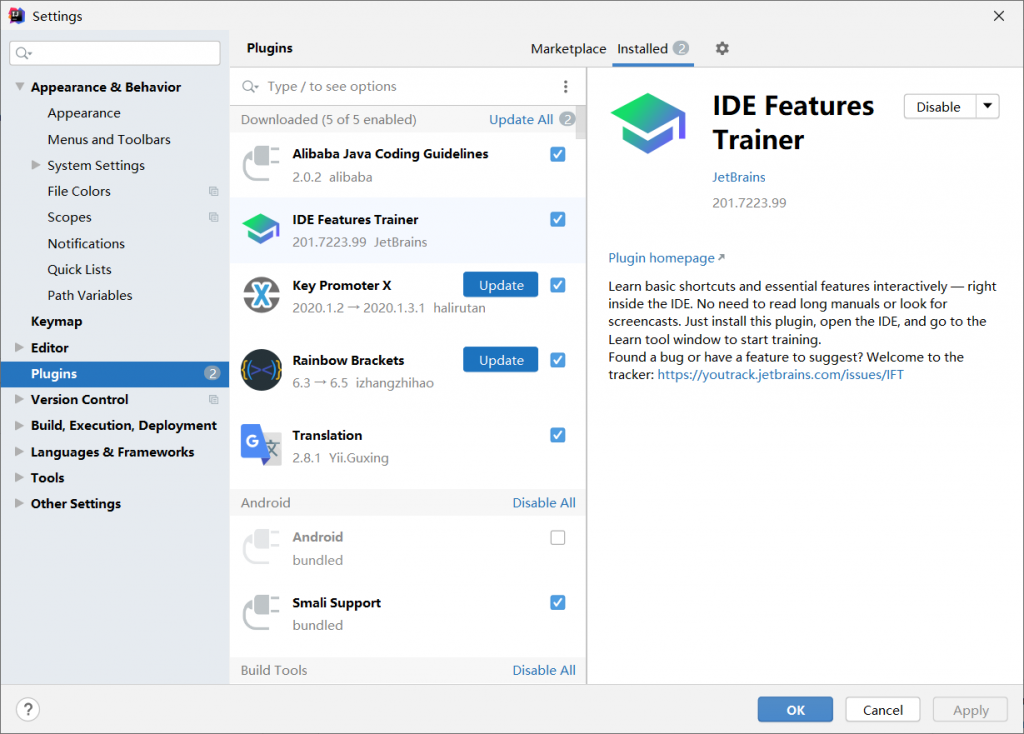Expand the Editor settings tree node
Screen dimensions: 1024x734
tap(20, 348)
